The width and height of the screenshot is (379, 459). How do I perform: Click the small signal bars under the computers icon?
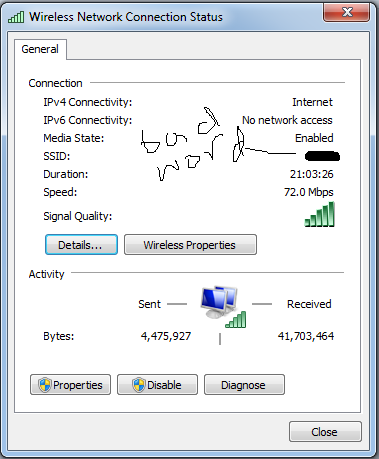(x=236, y=319)
